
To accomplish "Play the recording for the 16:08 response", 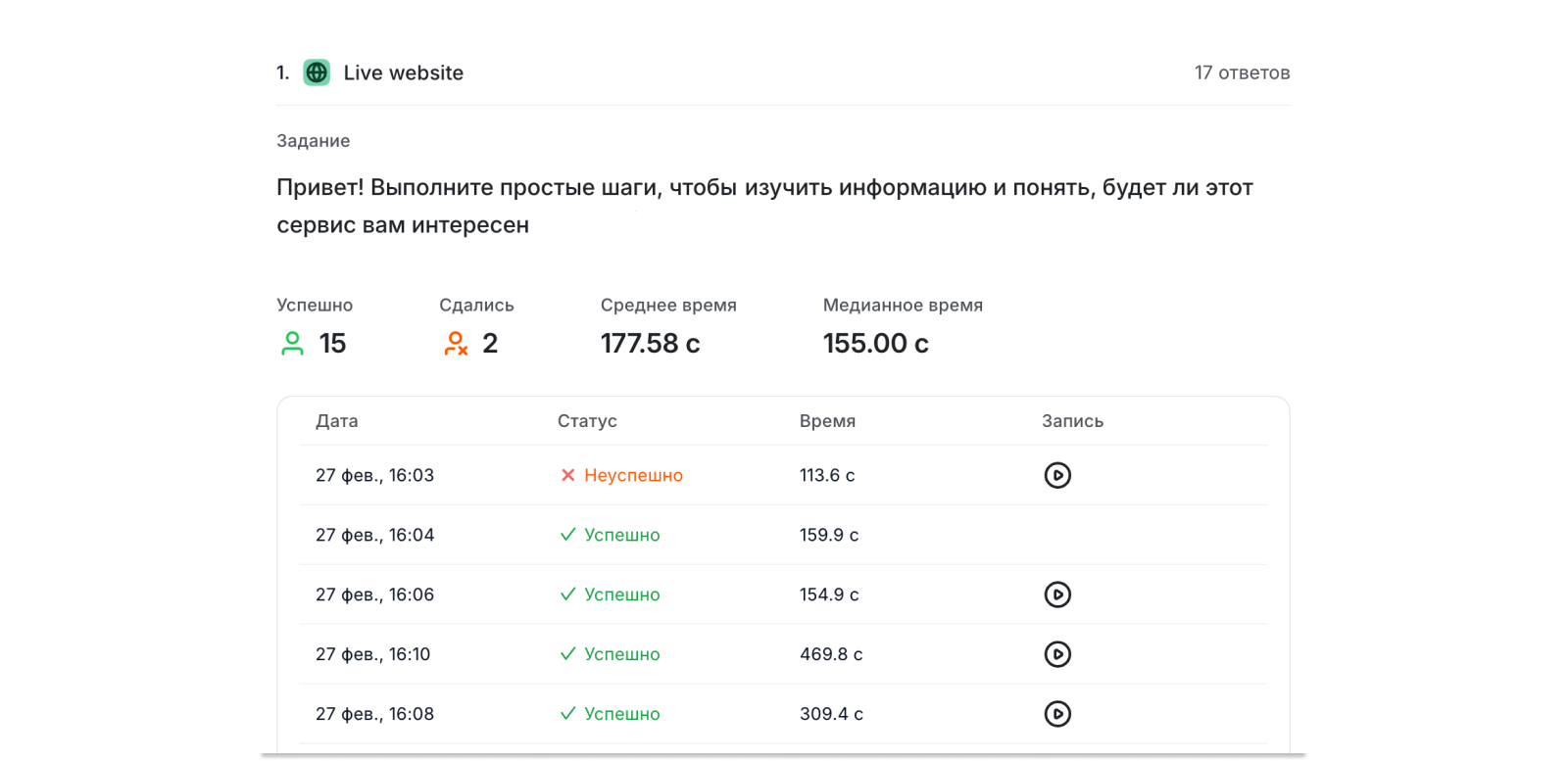I will coord(1056,714).
